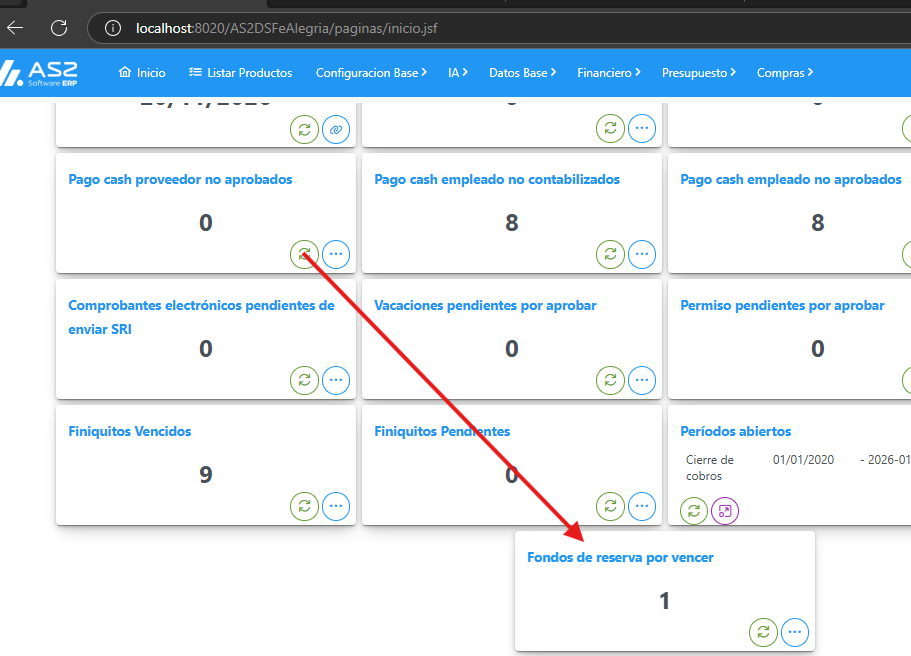The image size is (911, 656).
Task: Click Vacaciones pendientes por aprobar title
Action: point(485,306)
